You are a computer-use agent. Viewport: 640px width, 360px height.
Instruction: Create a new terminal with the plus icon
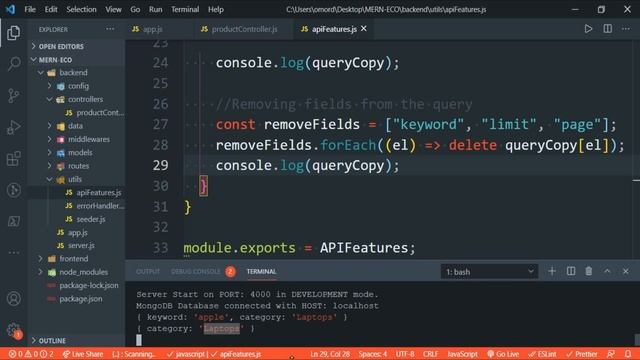(552, 271)
